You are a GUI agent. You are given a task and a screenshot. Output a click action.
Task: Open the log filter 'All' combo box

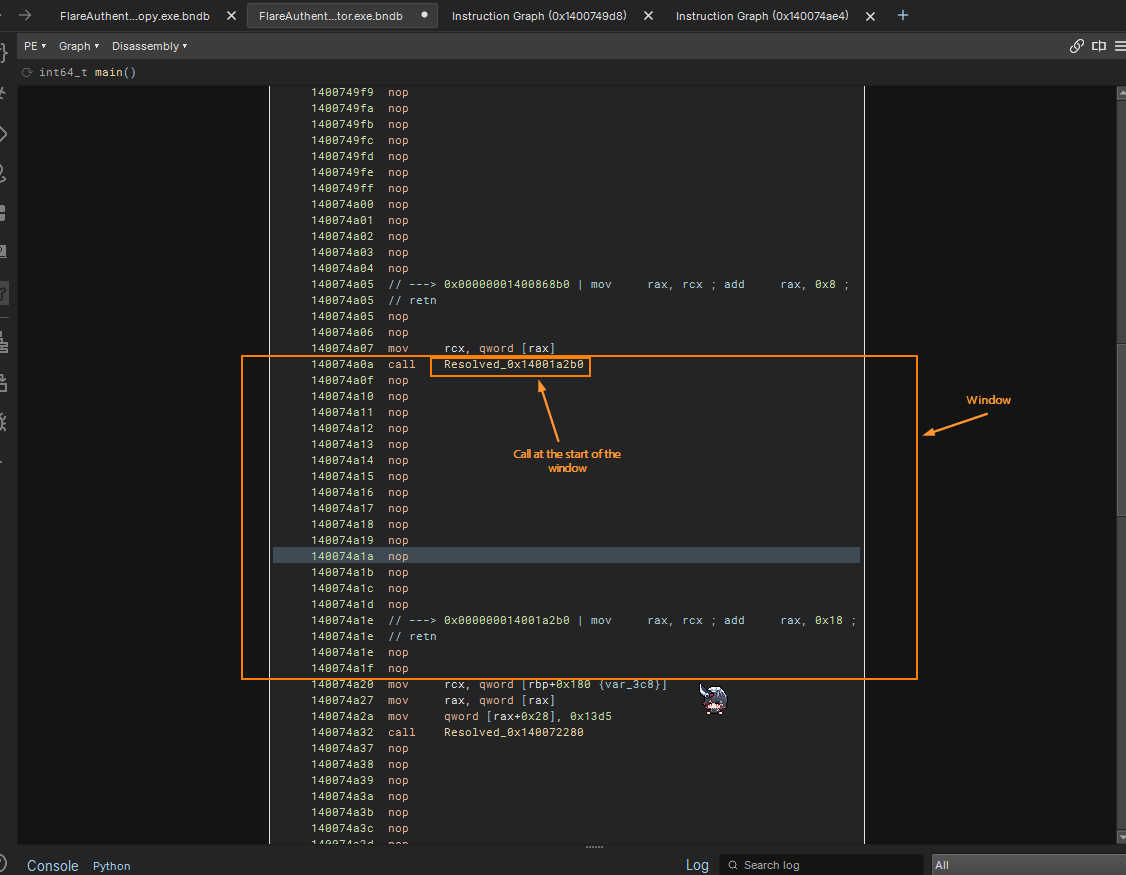(1028, 865)
